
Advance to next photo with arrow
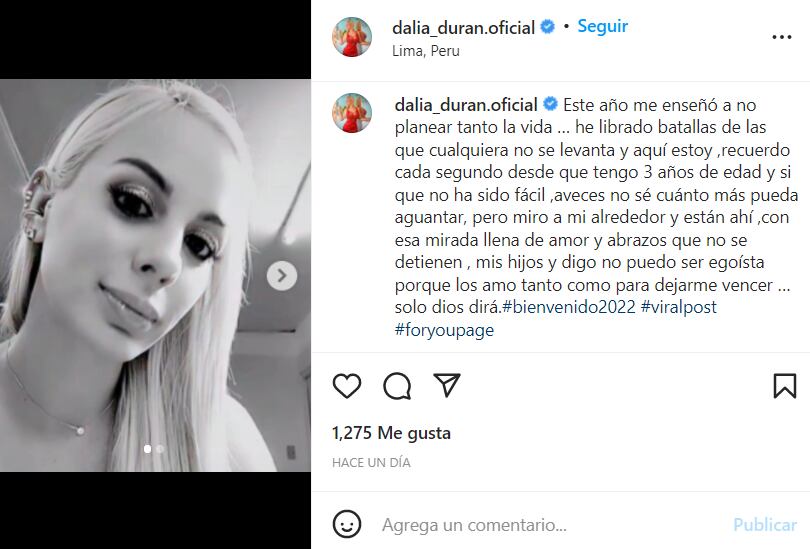coord(282,275)
